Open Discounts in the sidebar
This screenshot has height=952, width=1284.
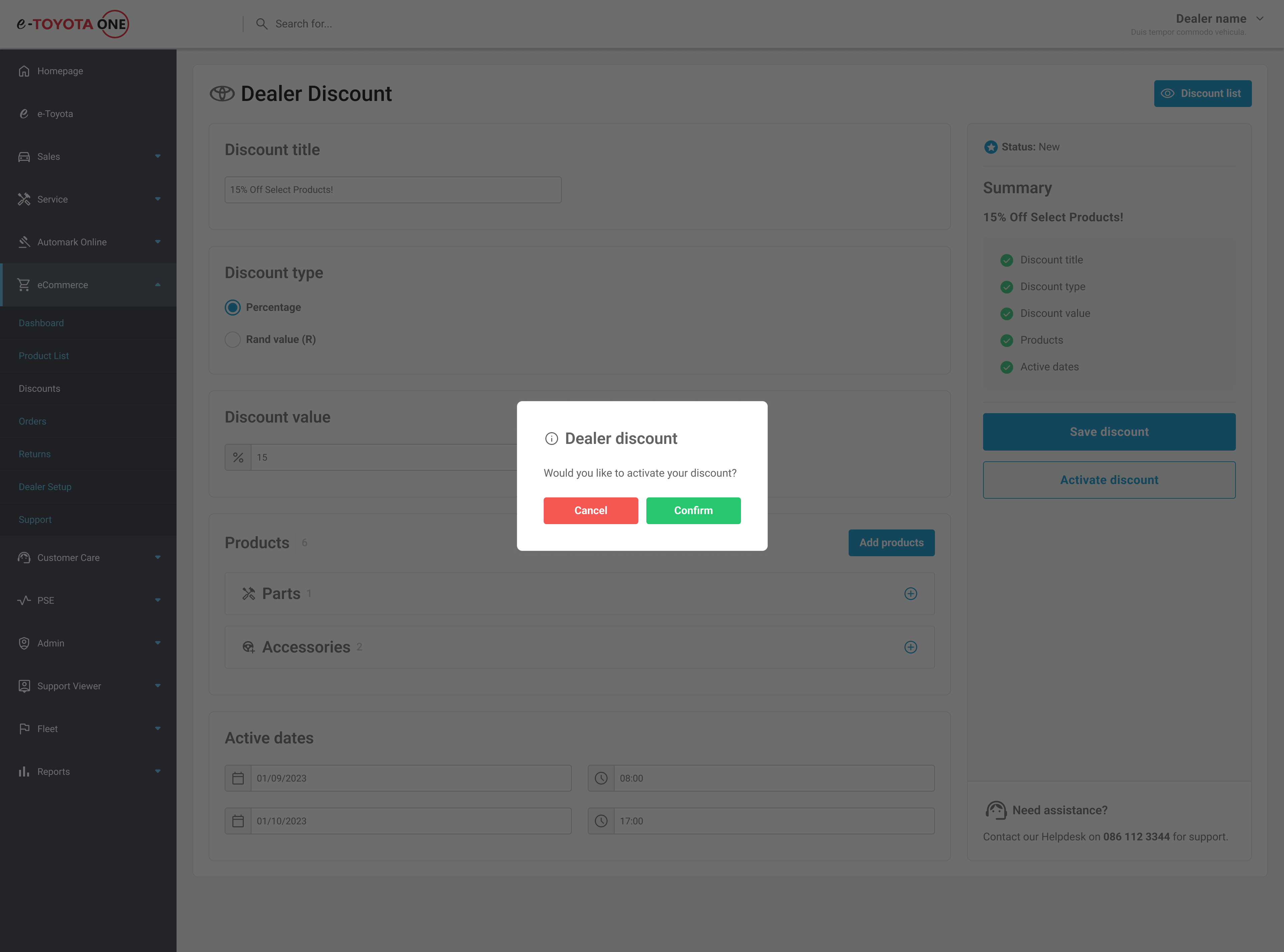click(39, 388)
